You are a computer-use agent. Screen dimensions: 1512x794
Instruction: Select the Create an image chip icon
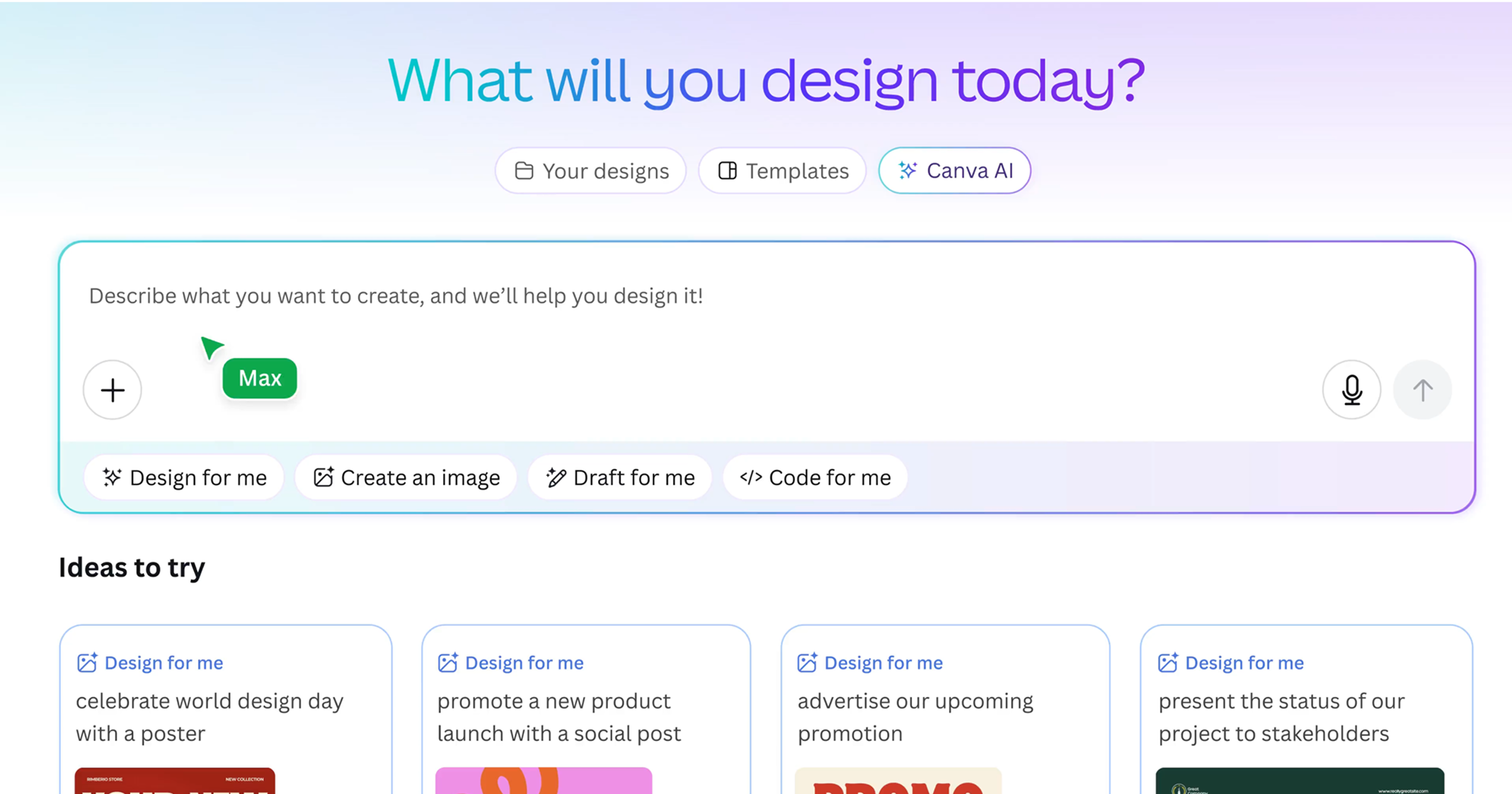pos(324,477)
